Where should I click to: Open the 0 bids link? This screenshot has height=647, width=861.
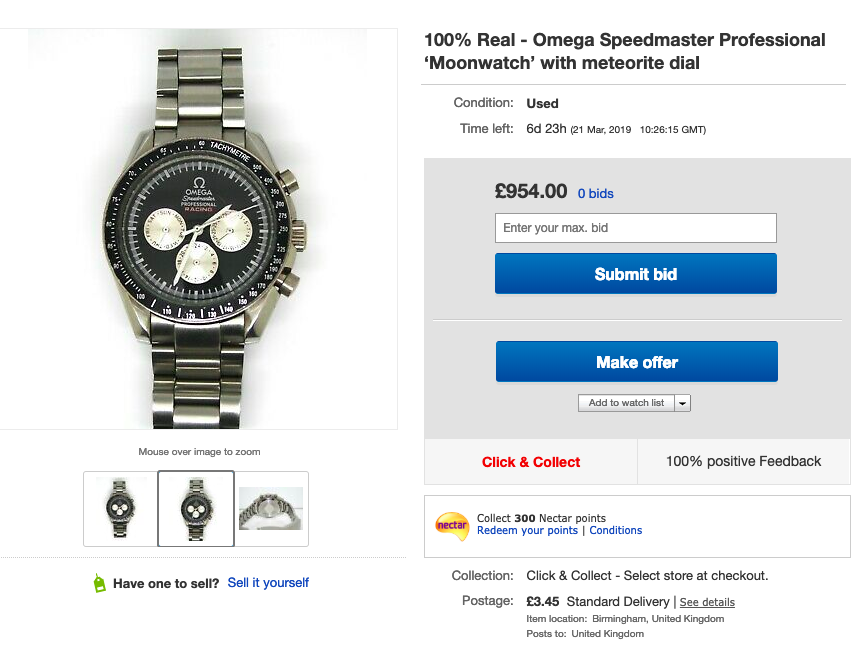coord(595,193)
